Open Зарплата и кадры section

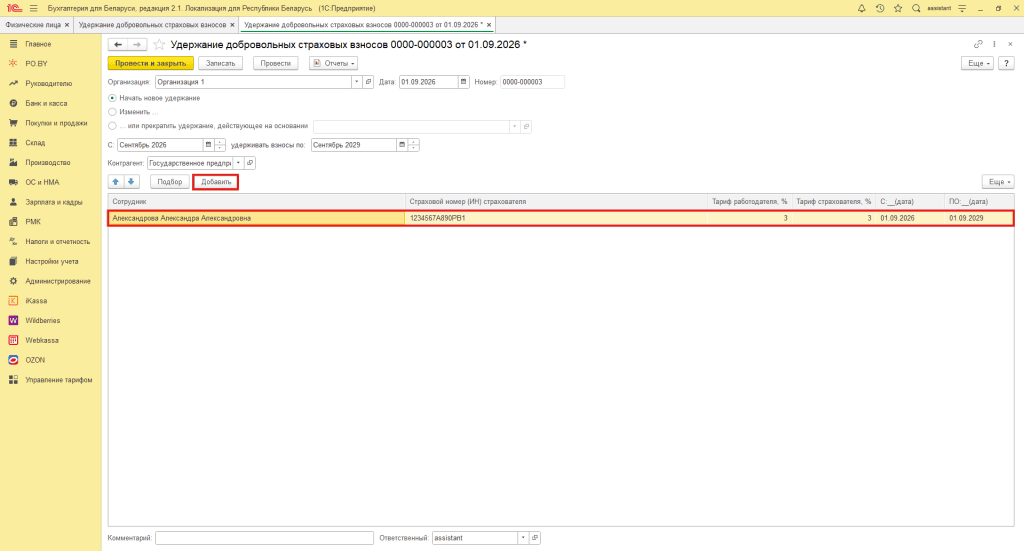click(54, 202)
